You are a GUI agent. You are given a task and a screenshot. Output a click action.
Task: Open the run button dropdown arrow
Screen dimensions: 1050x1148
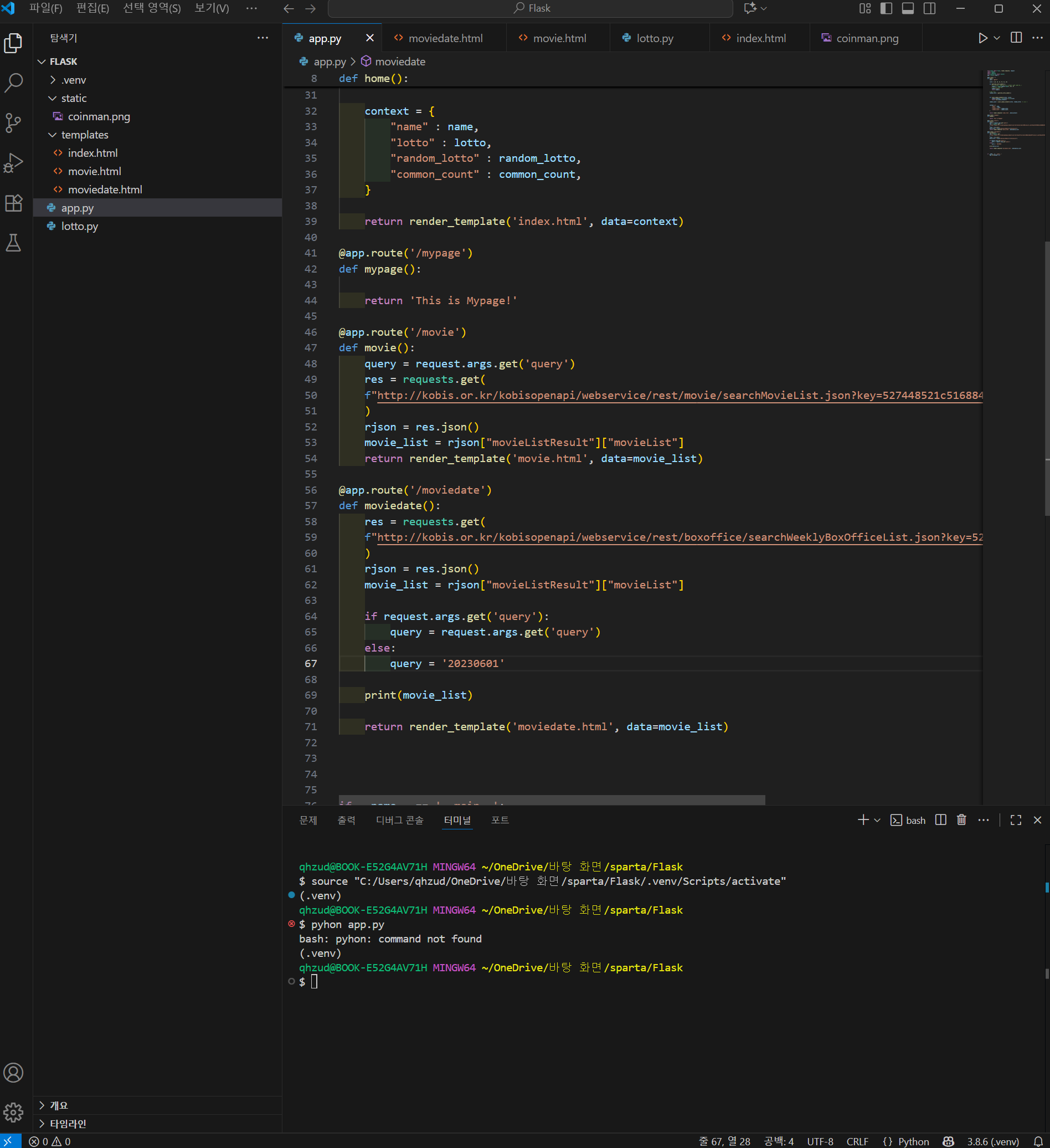coord(997,38)
